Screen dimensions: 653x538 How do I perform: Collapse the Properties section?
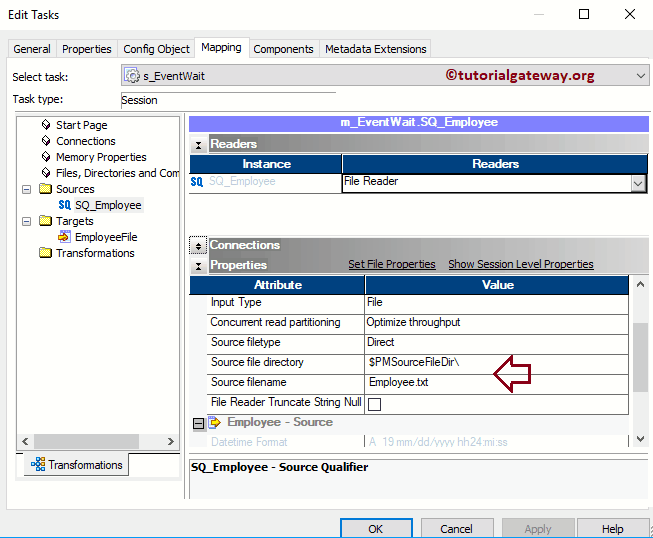(x=199, y=266)
